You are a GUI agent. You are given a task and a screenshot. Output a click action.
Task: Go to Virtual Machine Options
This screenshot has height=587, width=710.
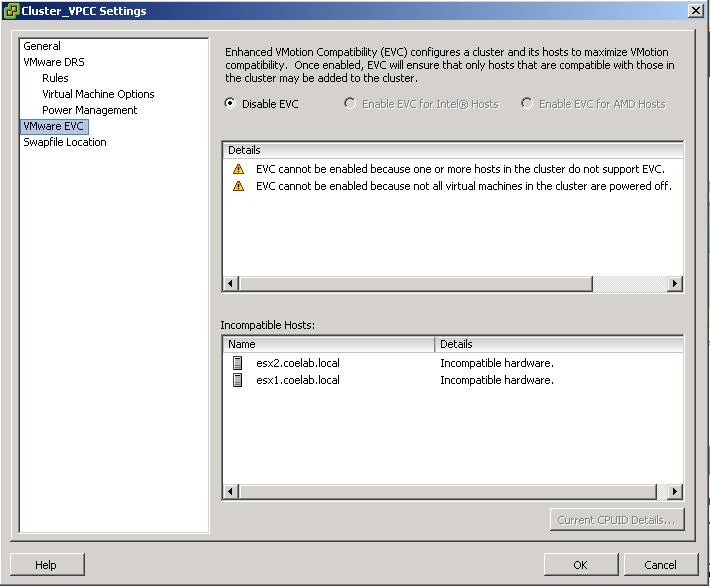[x=98, y=94]
